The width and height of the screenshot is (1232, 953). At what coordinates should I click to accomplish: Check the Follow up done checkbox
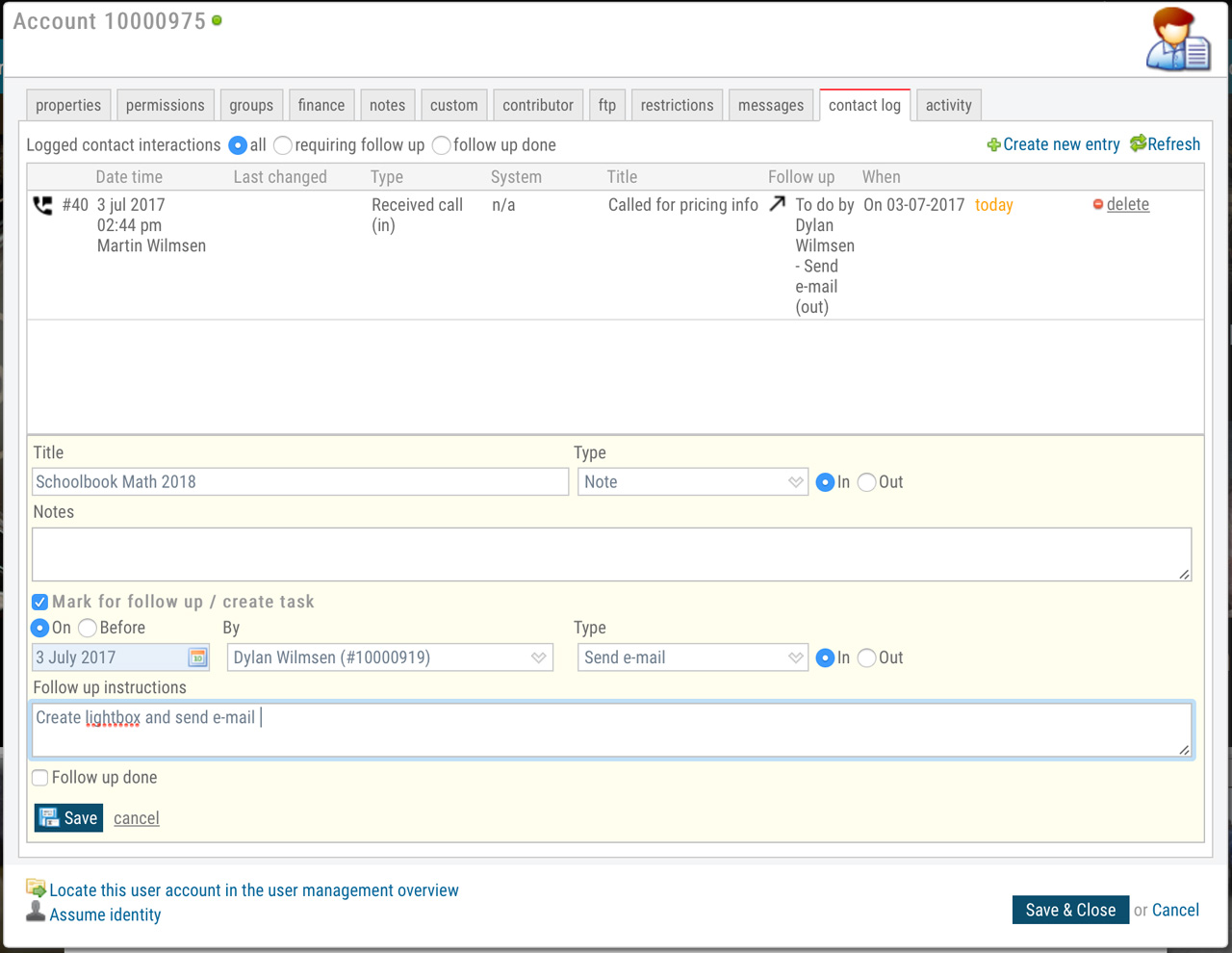(40, 778)
